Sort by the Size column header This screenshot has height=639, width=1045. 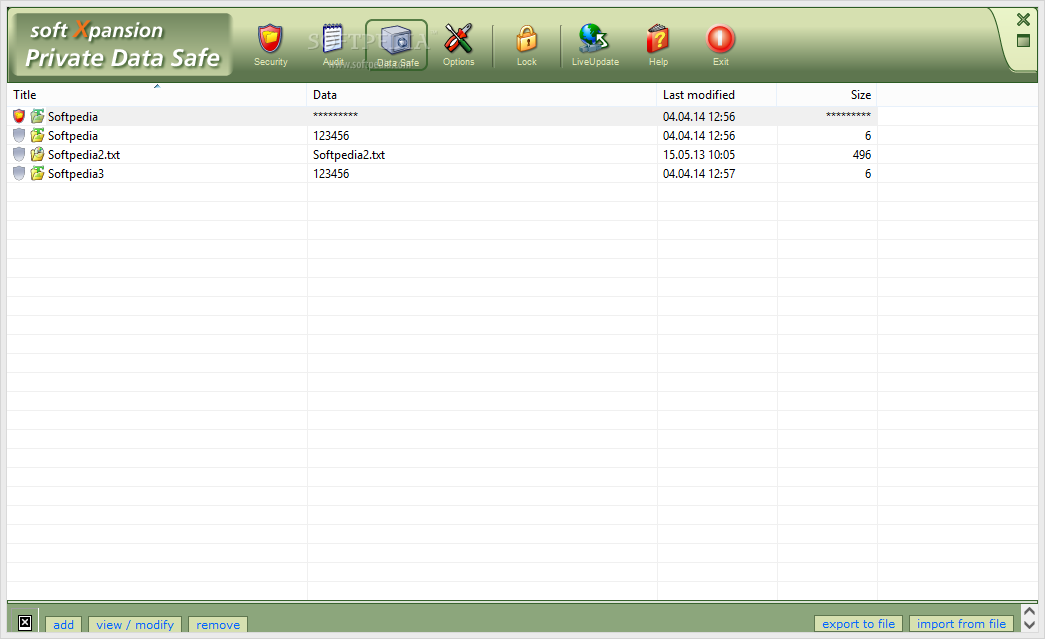[826, 95]
